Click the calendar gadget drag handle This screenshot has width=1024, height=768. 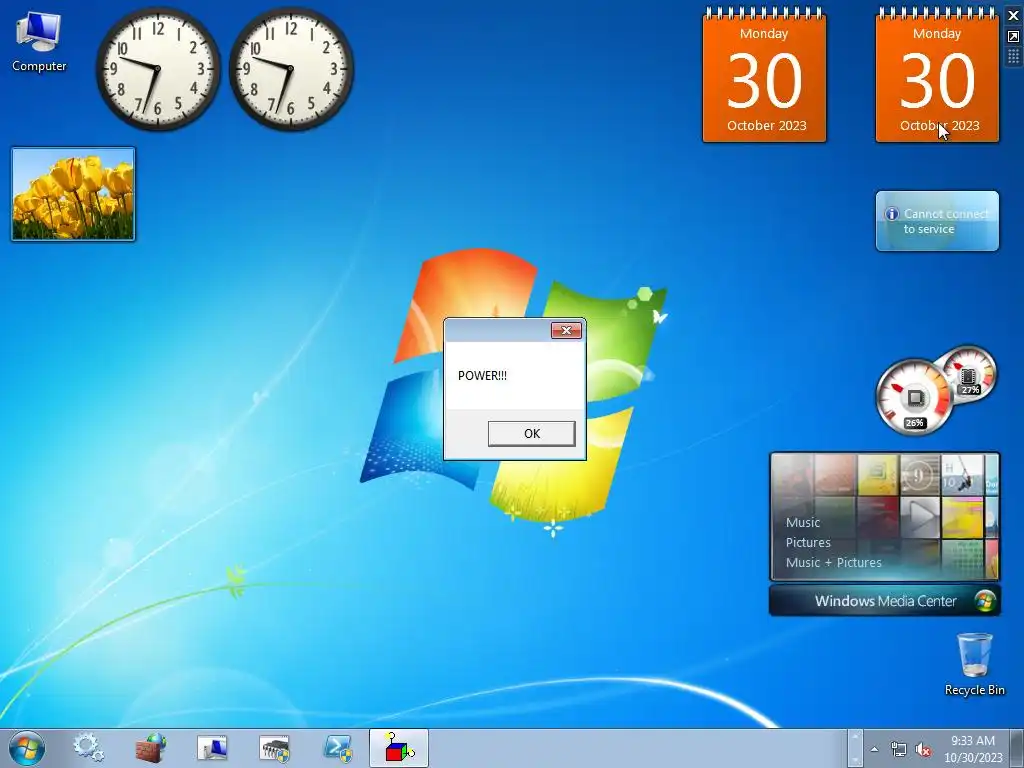click(1014, 57)
